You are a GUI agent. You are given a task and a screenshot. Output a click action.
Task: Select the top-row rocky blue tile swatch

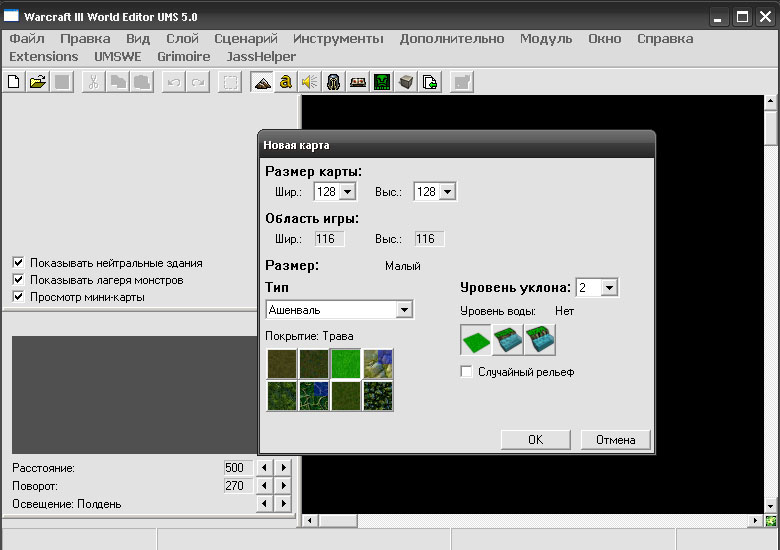[x=378, y=364]
